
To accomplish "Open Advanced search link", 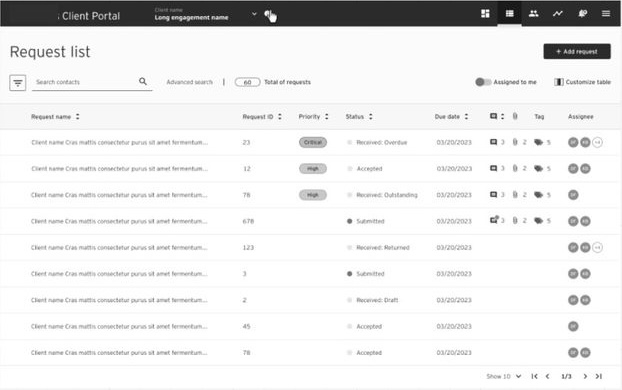I will tap(189, 82).
